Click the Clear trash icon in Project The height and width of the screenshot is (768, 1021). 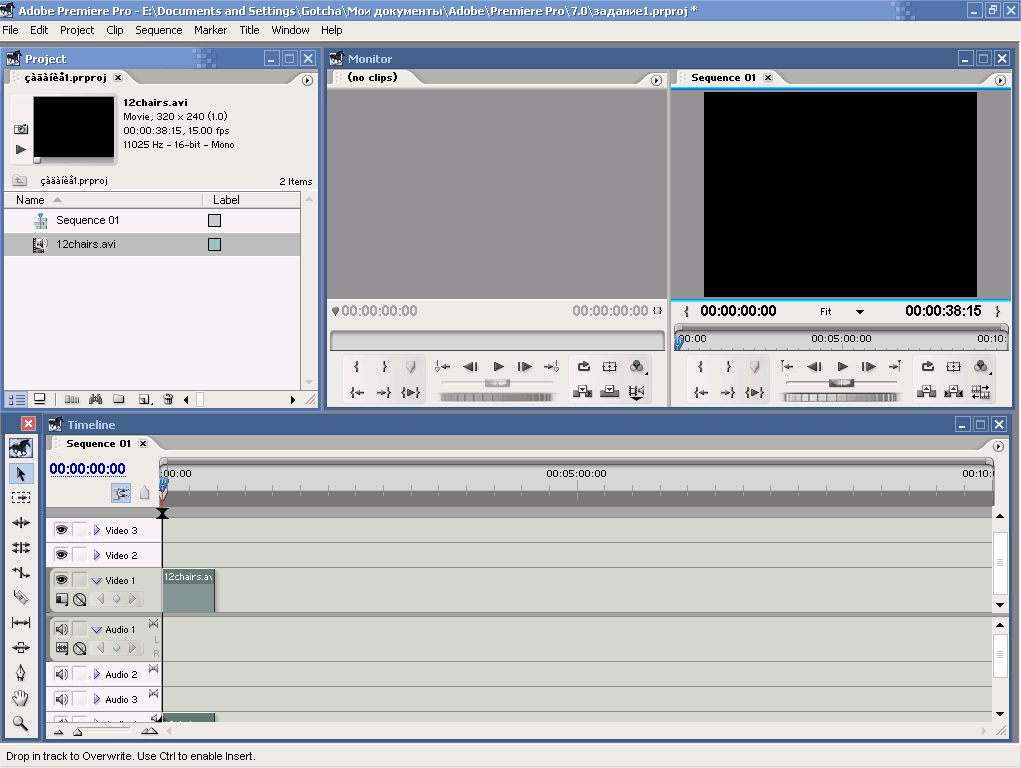[x=168, y=399]
